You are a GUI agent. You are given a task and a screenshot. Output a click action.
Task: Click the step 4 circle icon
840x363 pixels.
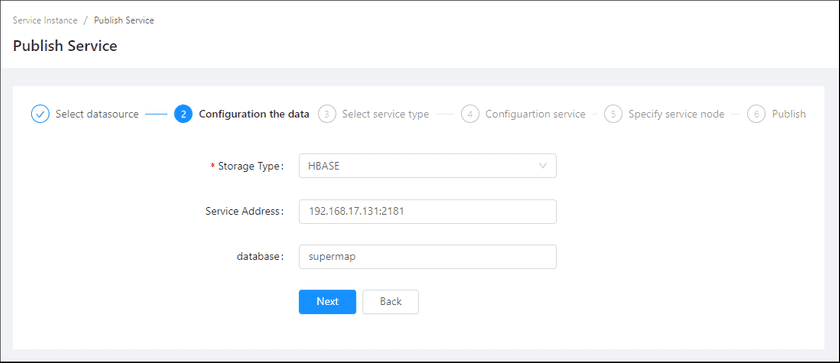pos(470,114)
